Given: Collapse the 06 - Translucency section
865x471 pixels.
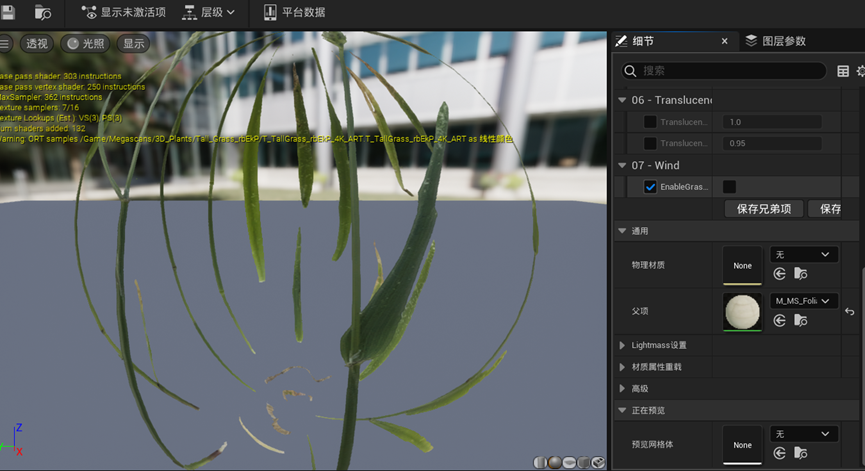Looking at the screenshot, I should 622,100.
